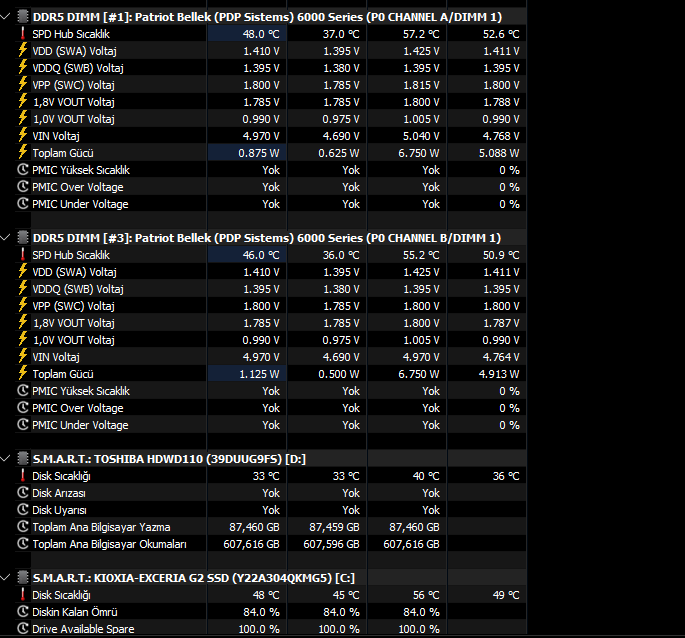Screen dimensions: 685x638
Task: Click clock icon of Disk Arızası row
Action: pyautogui.click(x=23, y=492)
